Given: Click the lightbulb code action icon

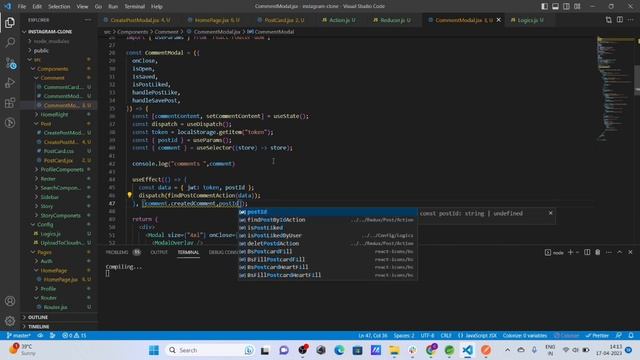Looking at the screenshot, I should pos(129,195).
